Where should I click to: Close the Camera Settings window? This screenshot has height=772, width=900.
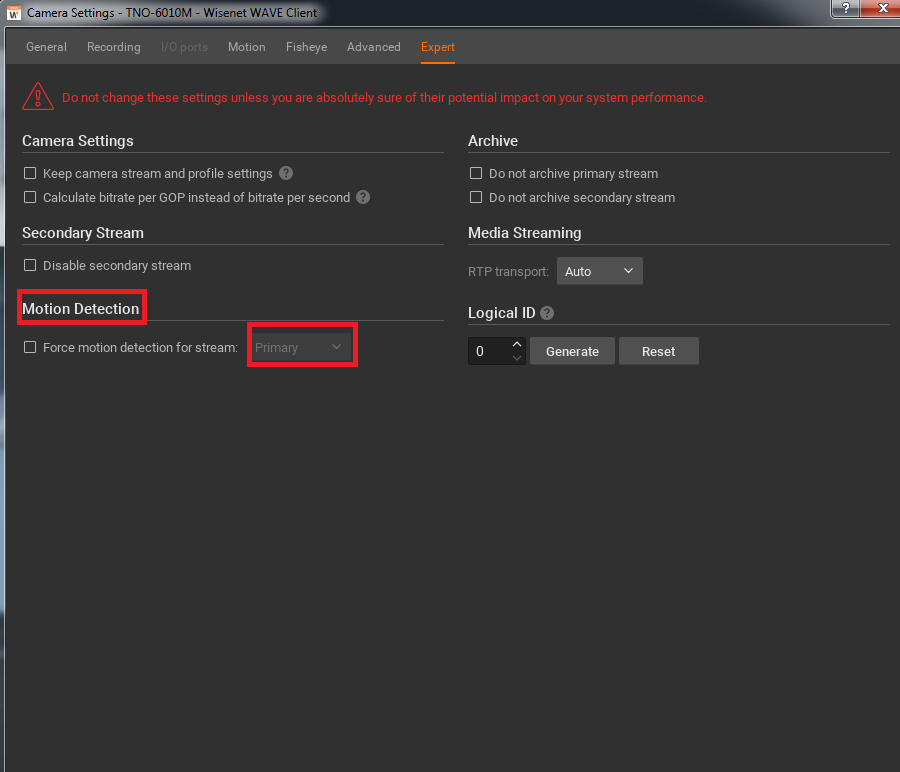click(x=882, y=8)
